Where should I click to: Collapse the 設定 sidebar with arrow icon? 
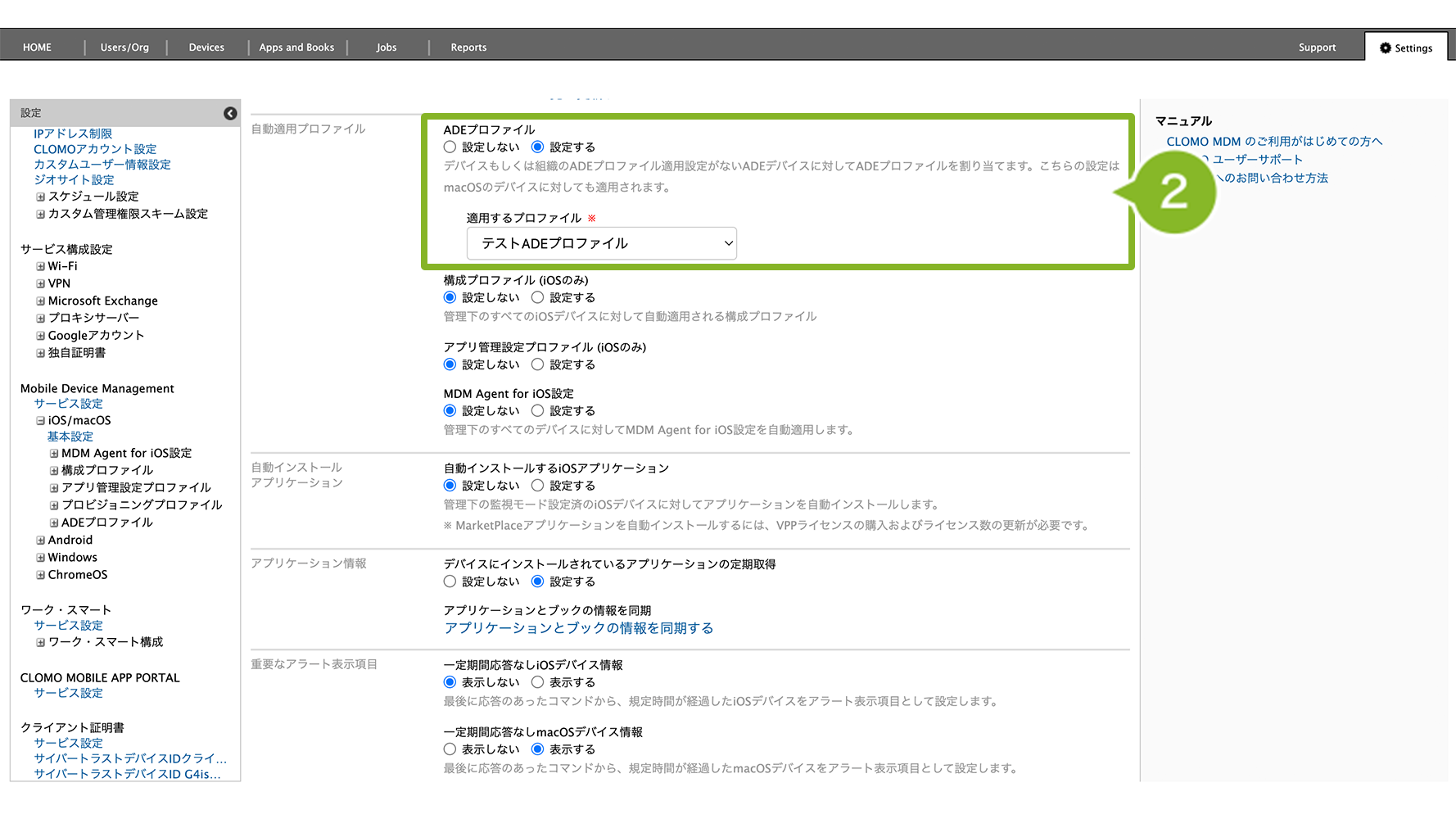point(230,113)
